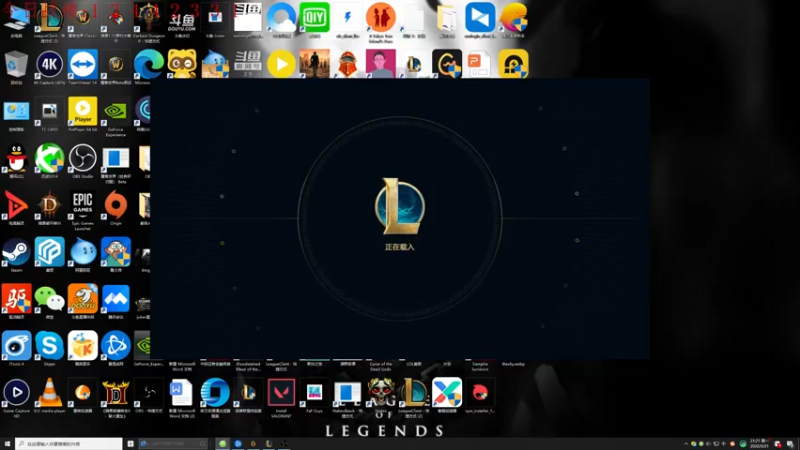
Task: Open the Recycle Bin desktop icon
Action: click(x=16, y=64)
